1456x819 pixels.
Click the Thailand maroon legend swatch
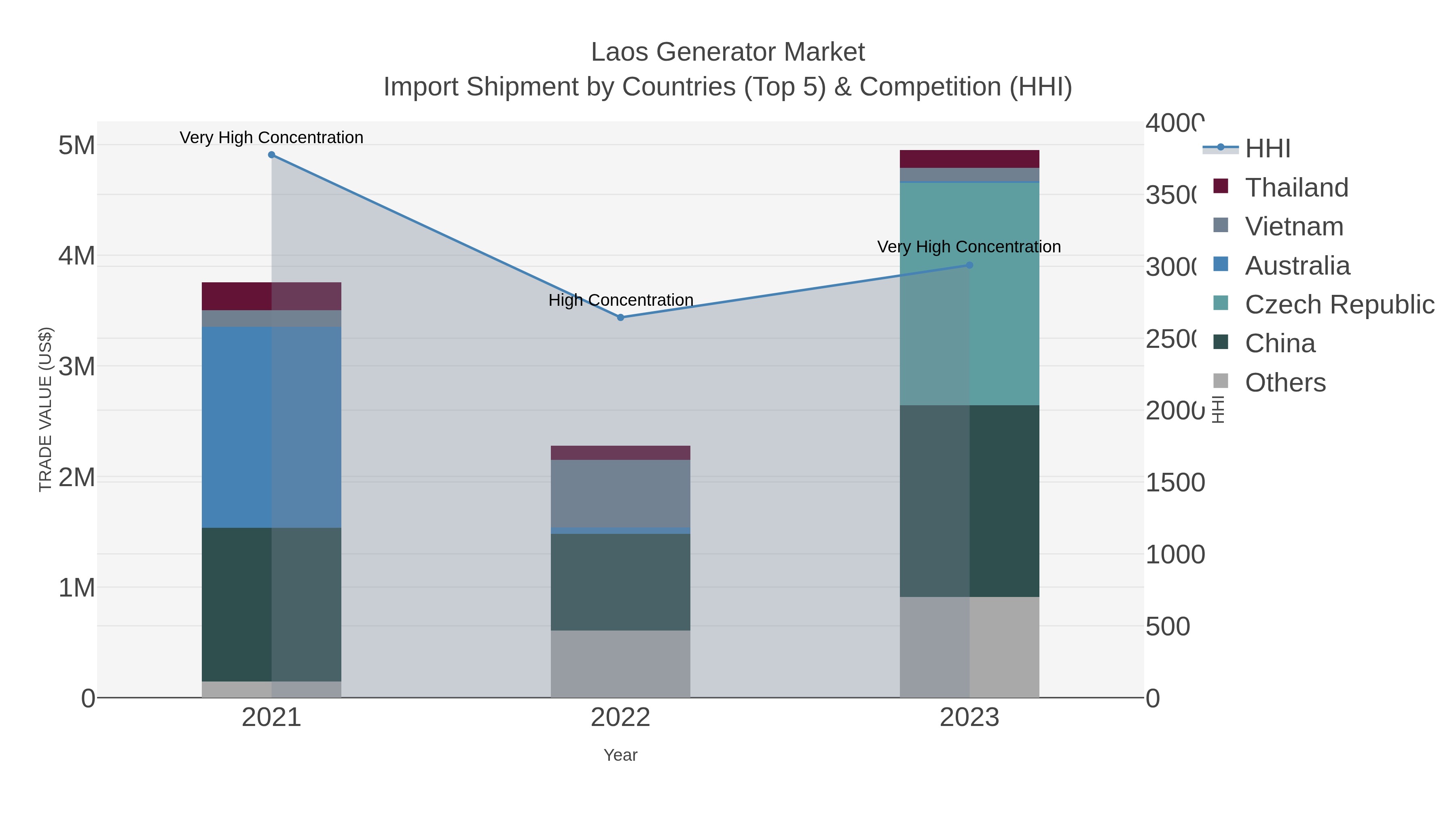(x=1221, y=186)
